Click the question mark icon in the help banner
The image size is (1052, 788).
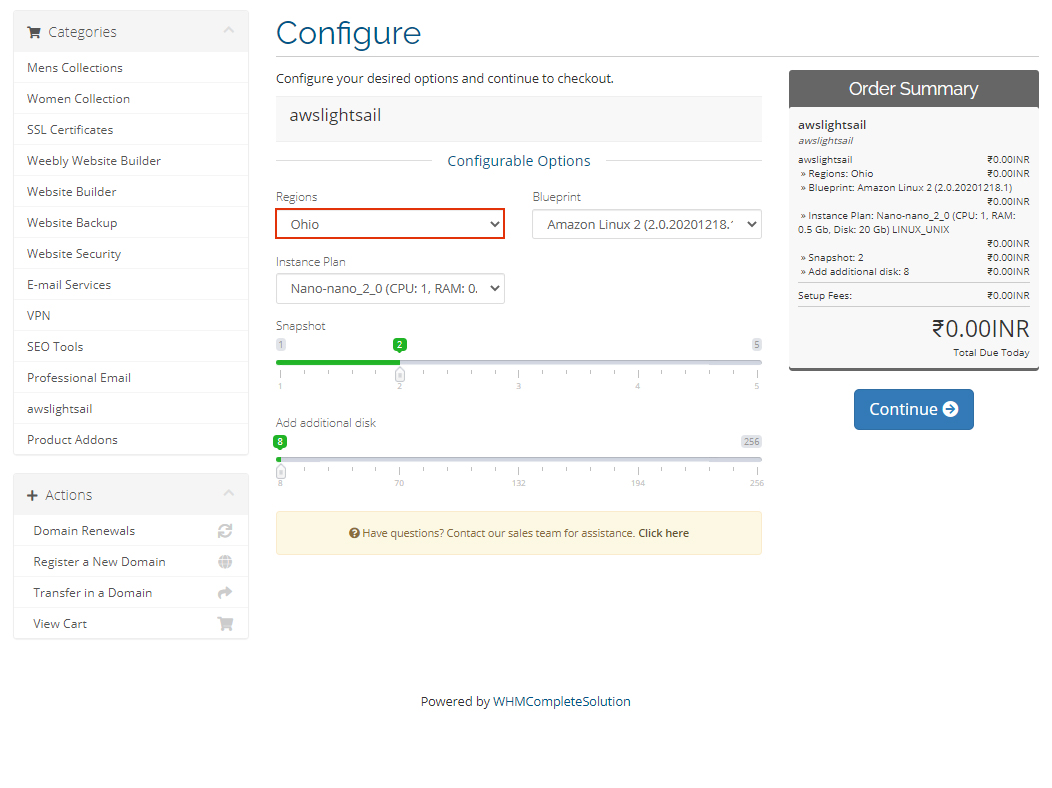[354, 533]
